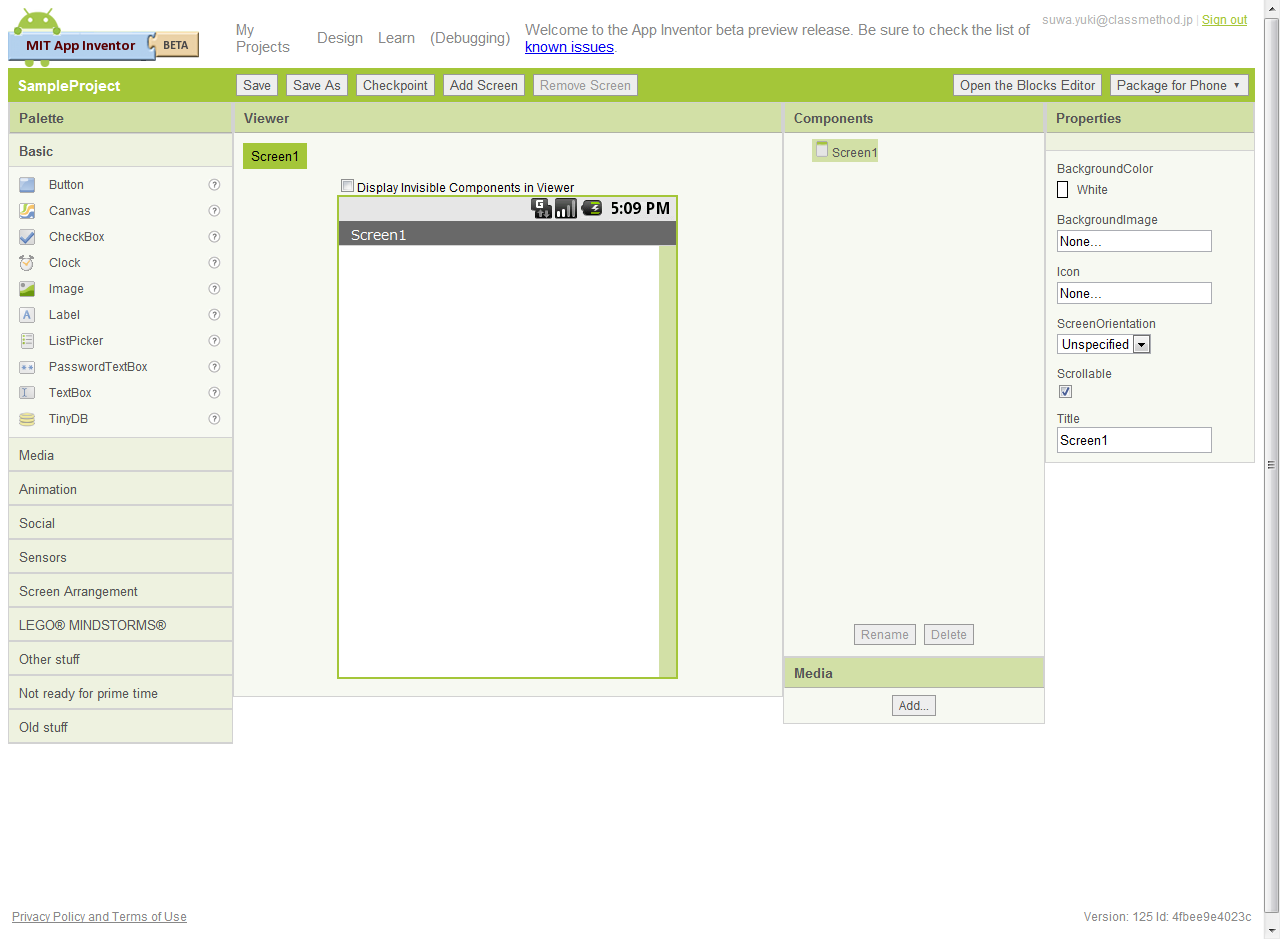Pick the Image component icon

pyautogui.click(x=27, y=289)
